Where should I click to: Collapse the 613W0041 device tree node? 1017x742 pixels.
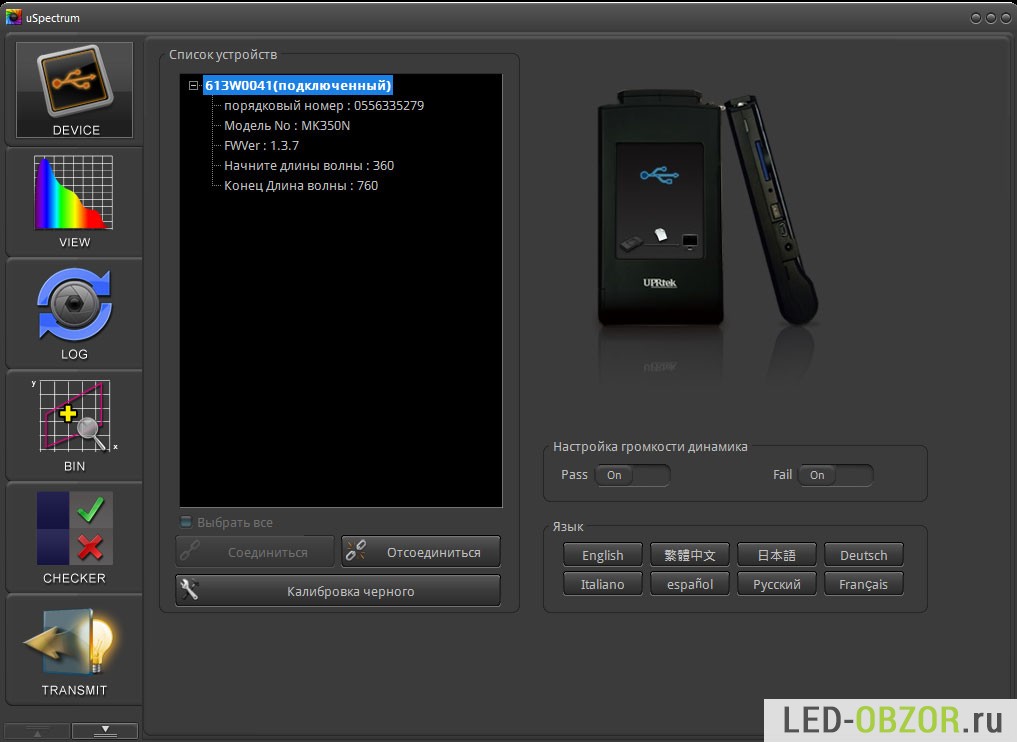tap(193, 86)
